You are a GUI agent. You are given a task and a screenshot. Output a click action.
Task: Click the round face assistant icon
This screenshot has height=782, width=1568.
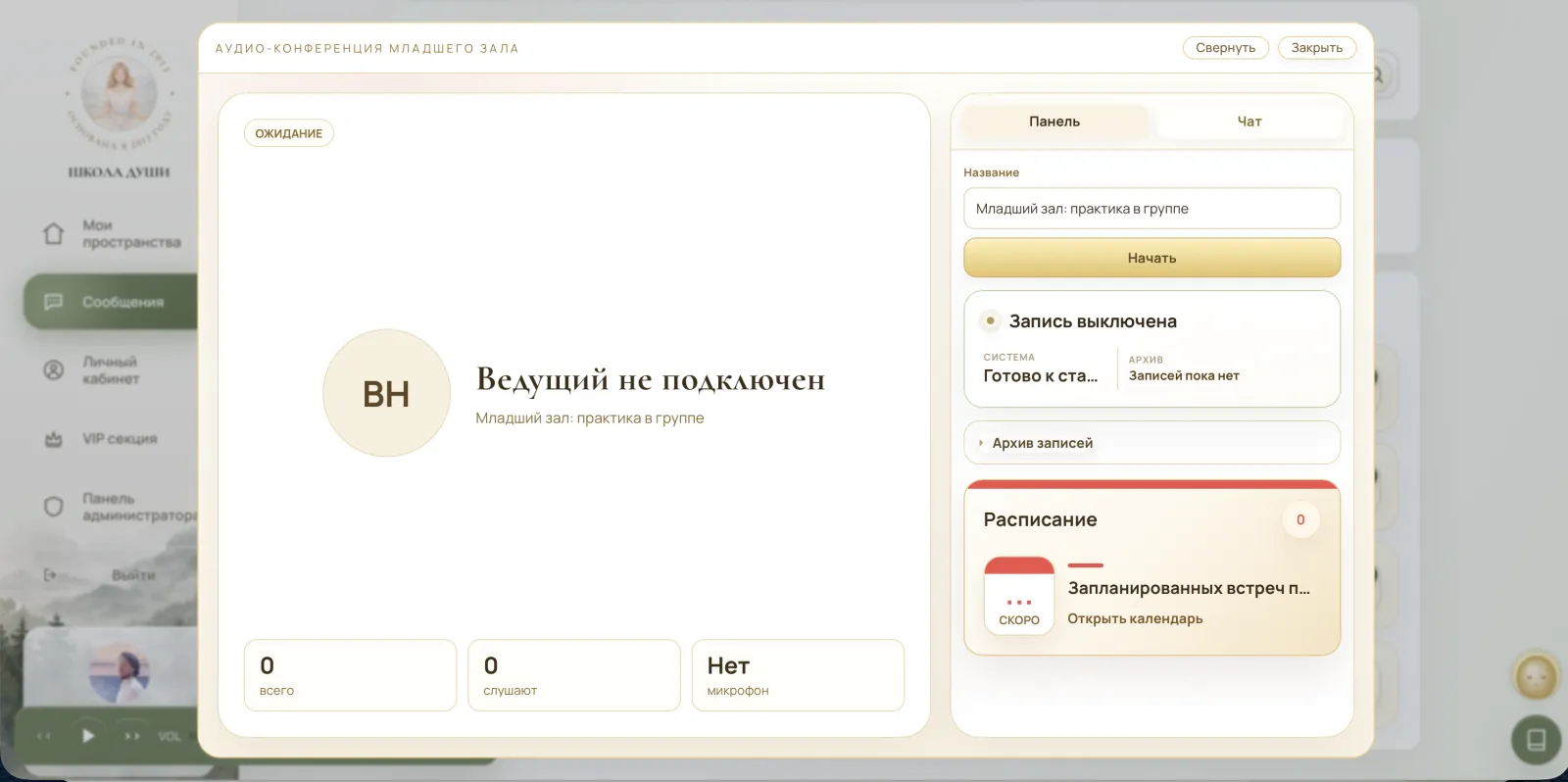[1536, 675]
